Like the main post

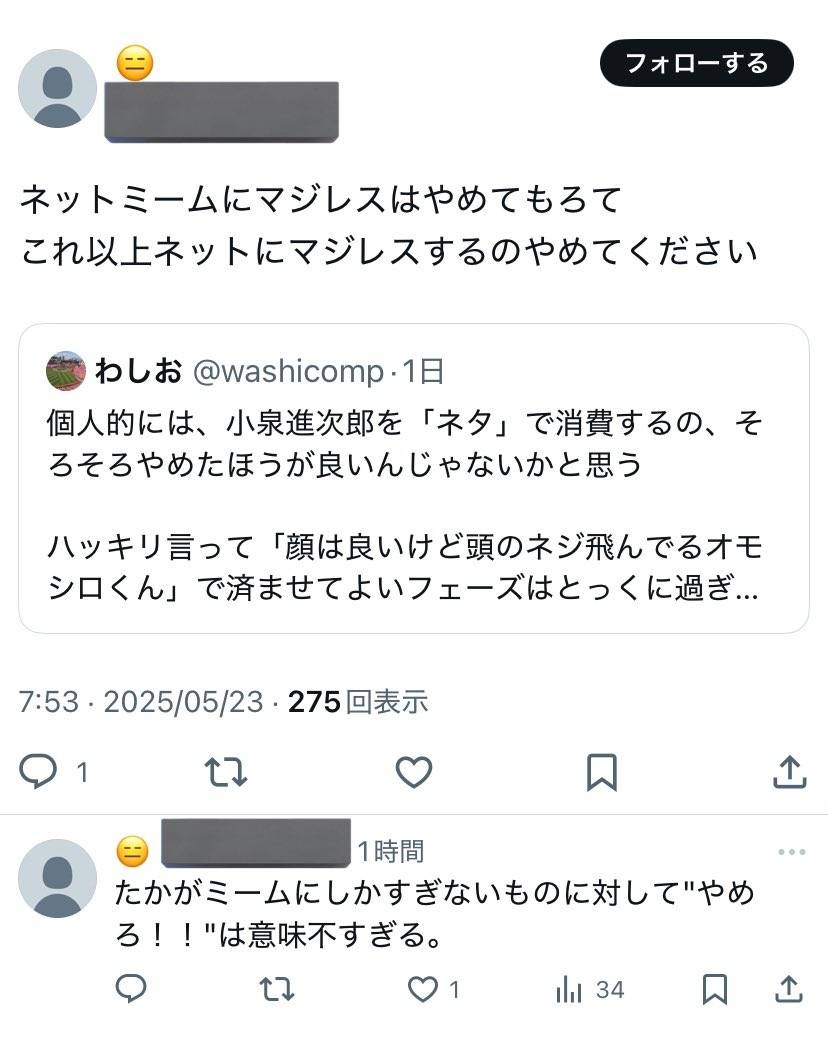point(413,771)
